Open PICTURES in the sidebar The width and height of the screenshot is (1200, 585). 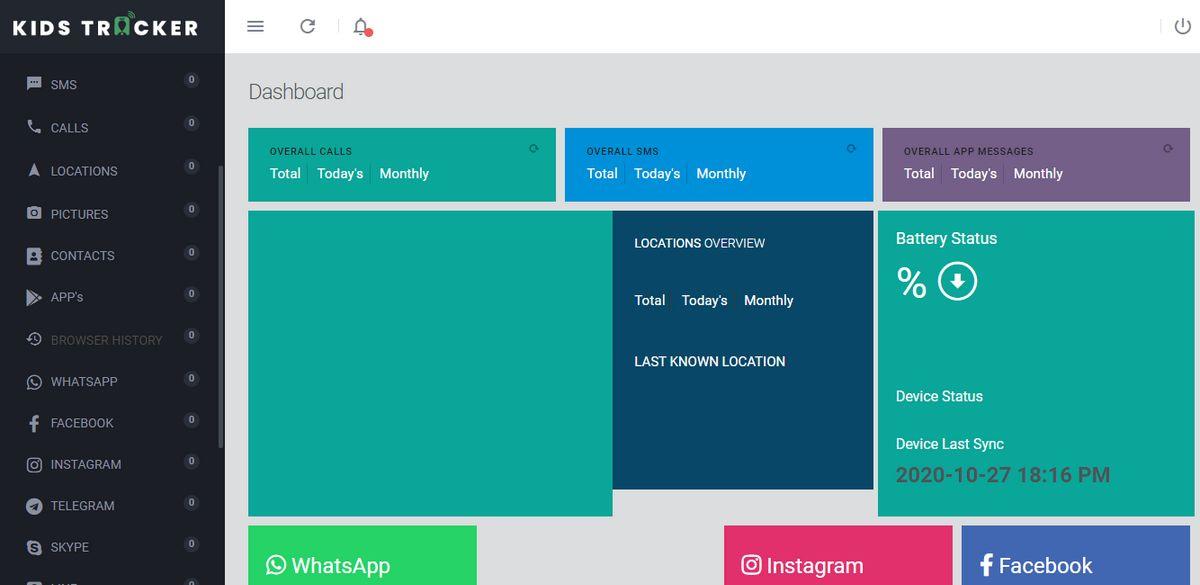(x=80, y=214)
